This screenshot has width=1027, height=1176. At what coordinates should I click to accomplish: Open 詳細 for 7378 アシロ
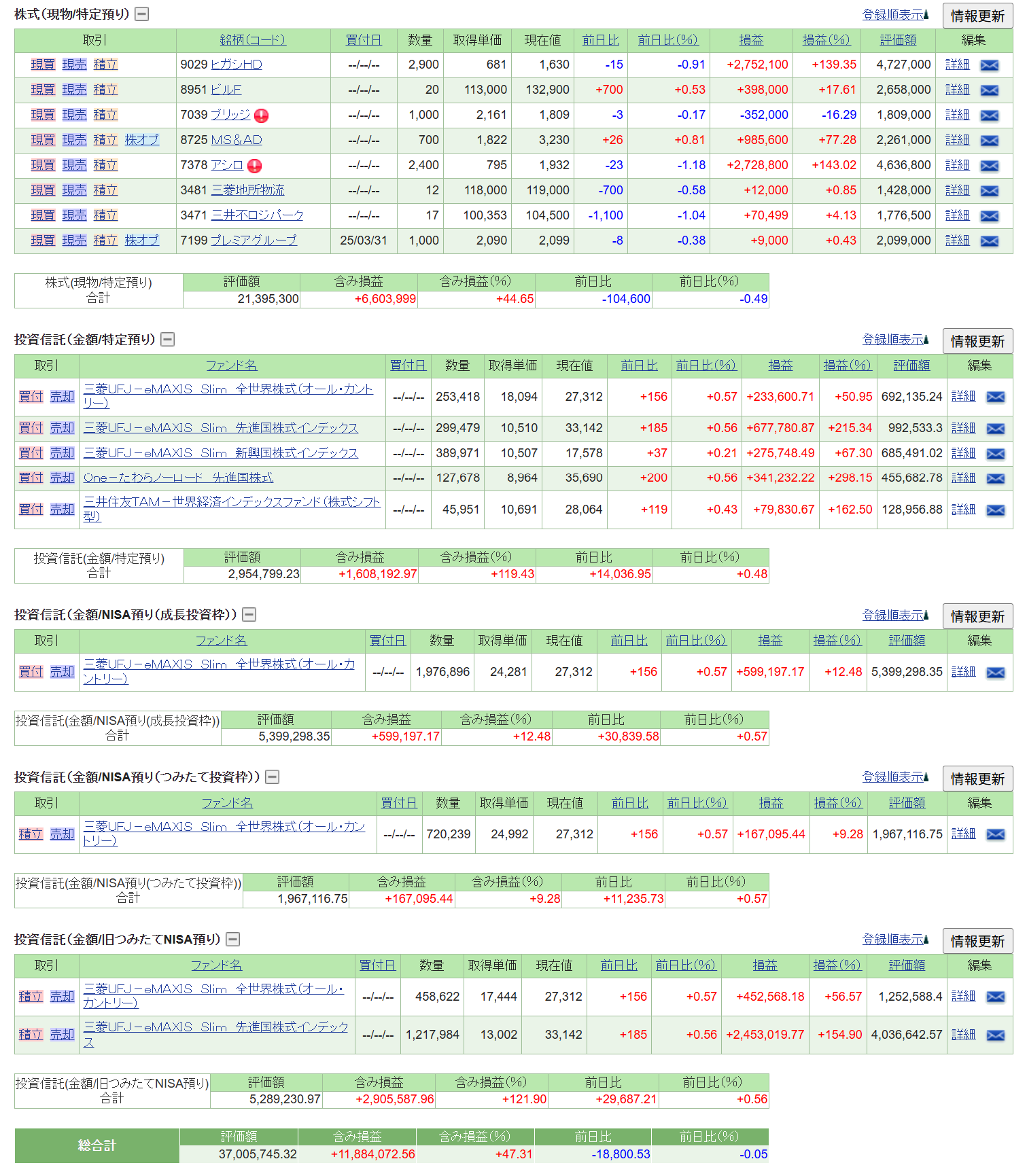point(957,165)
